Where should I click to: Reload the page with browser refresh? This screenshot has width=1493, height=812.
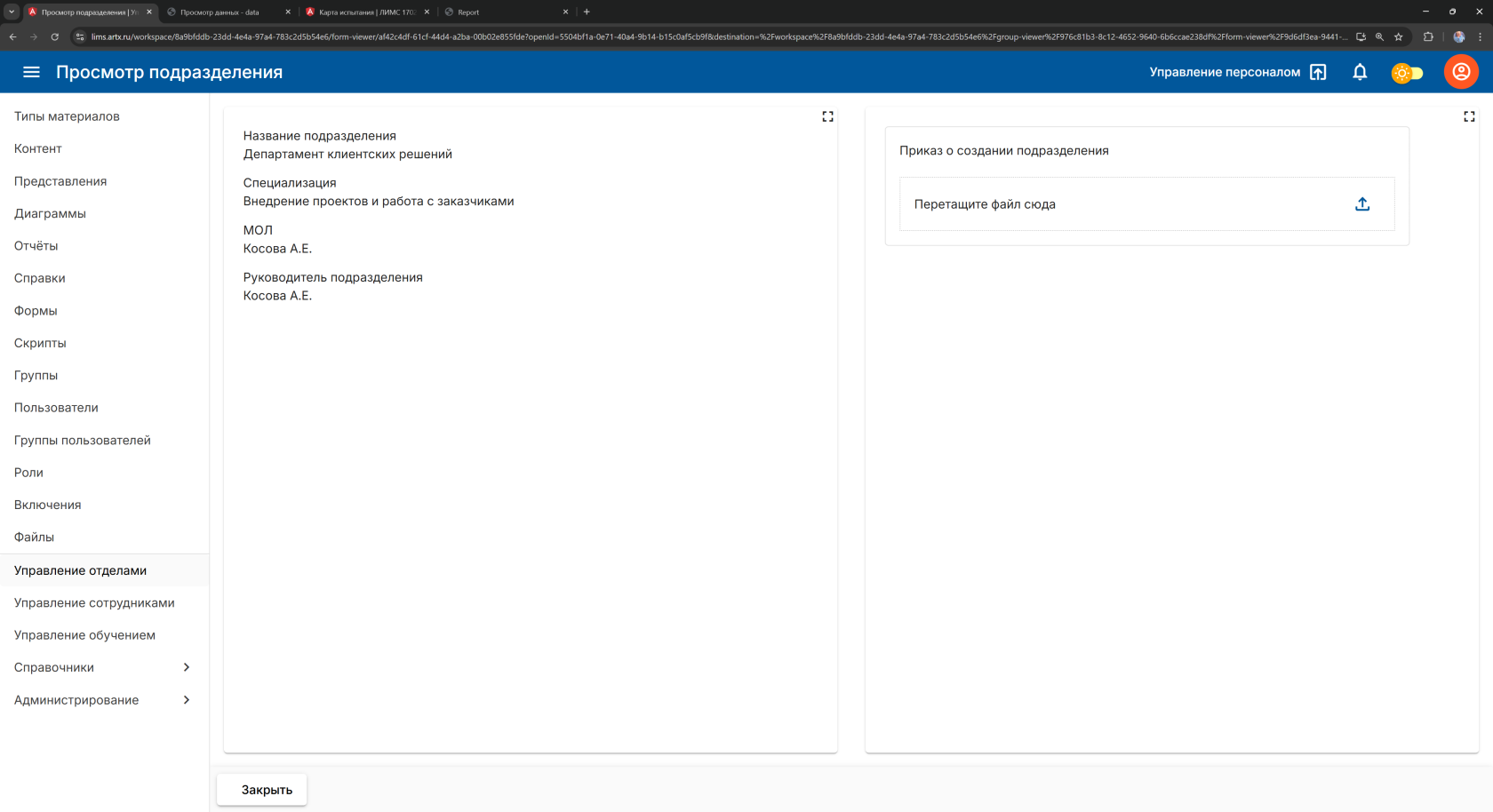(x=54, y=37)
